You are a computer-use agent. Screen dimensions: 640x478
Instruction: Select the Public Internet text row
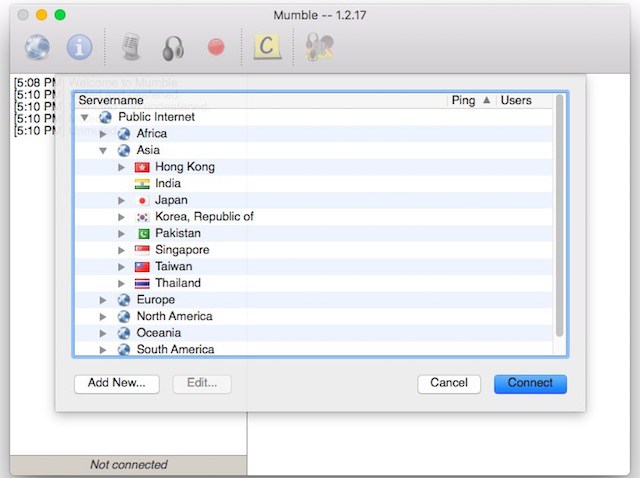tap(313, 117)
